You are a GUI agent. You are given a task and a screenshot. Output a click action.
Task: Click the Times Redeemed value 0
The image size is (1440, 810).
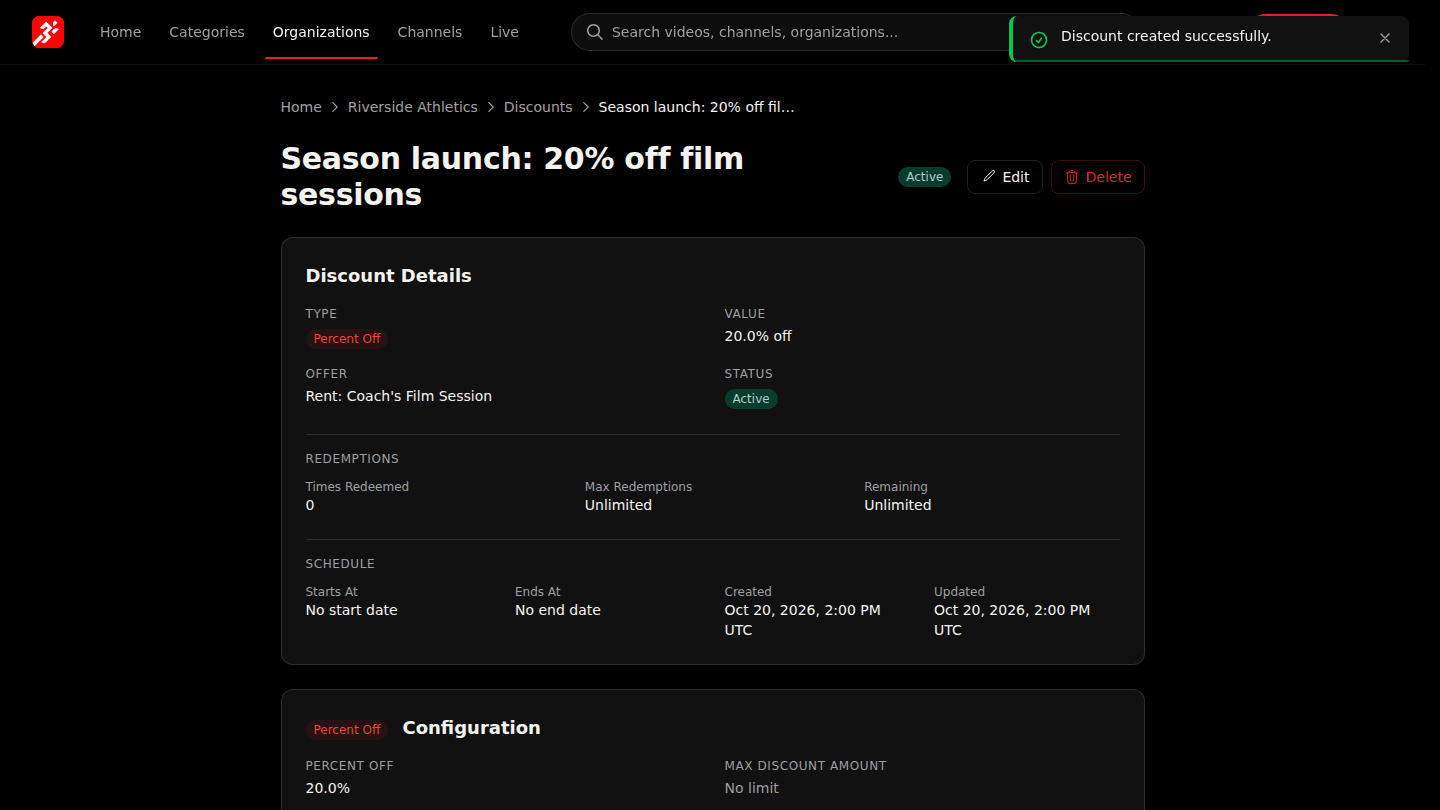[x=310, y=505]
